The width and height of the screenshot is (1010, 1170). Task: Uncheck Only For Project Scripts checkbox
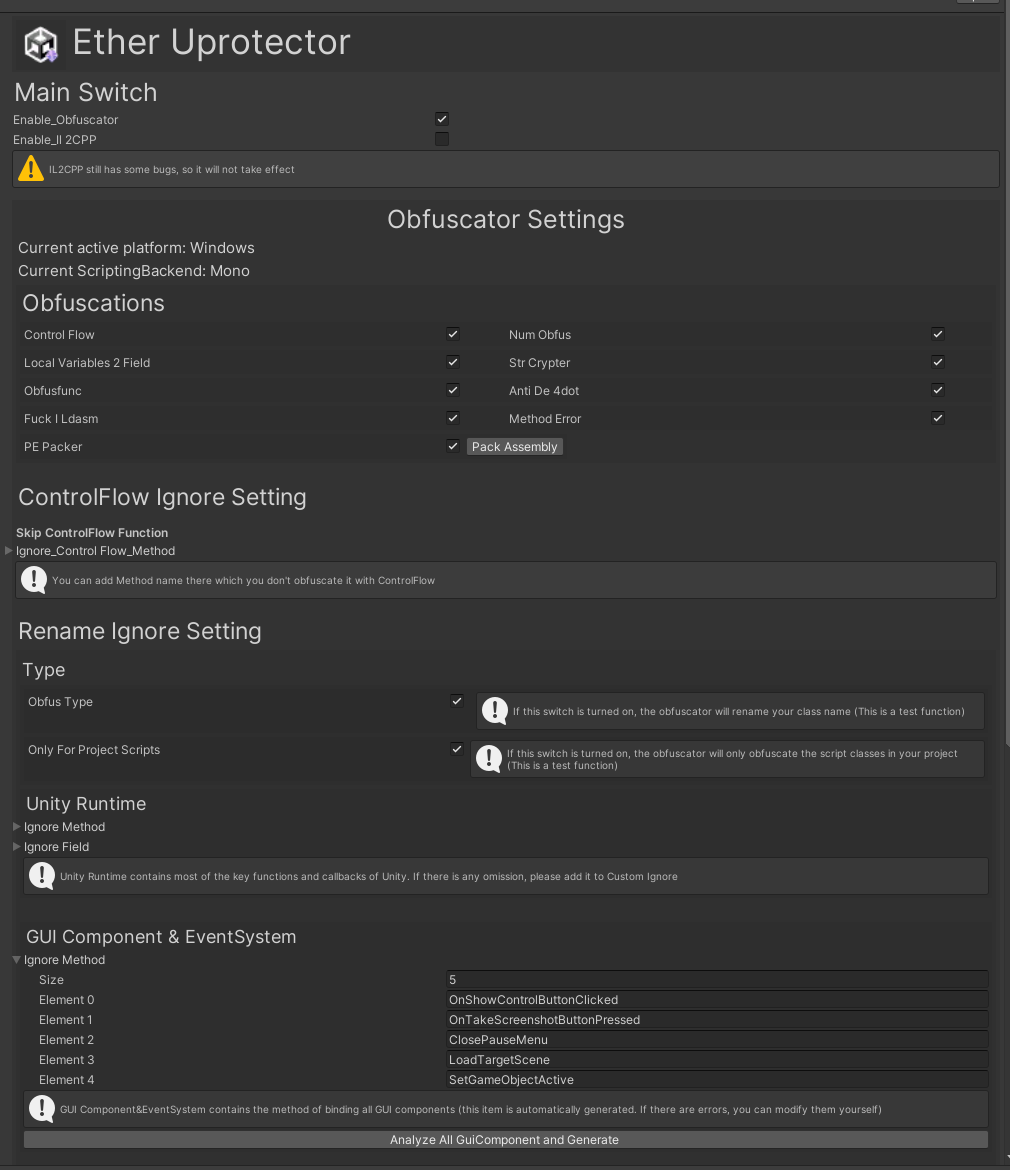point(457,748)
